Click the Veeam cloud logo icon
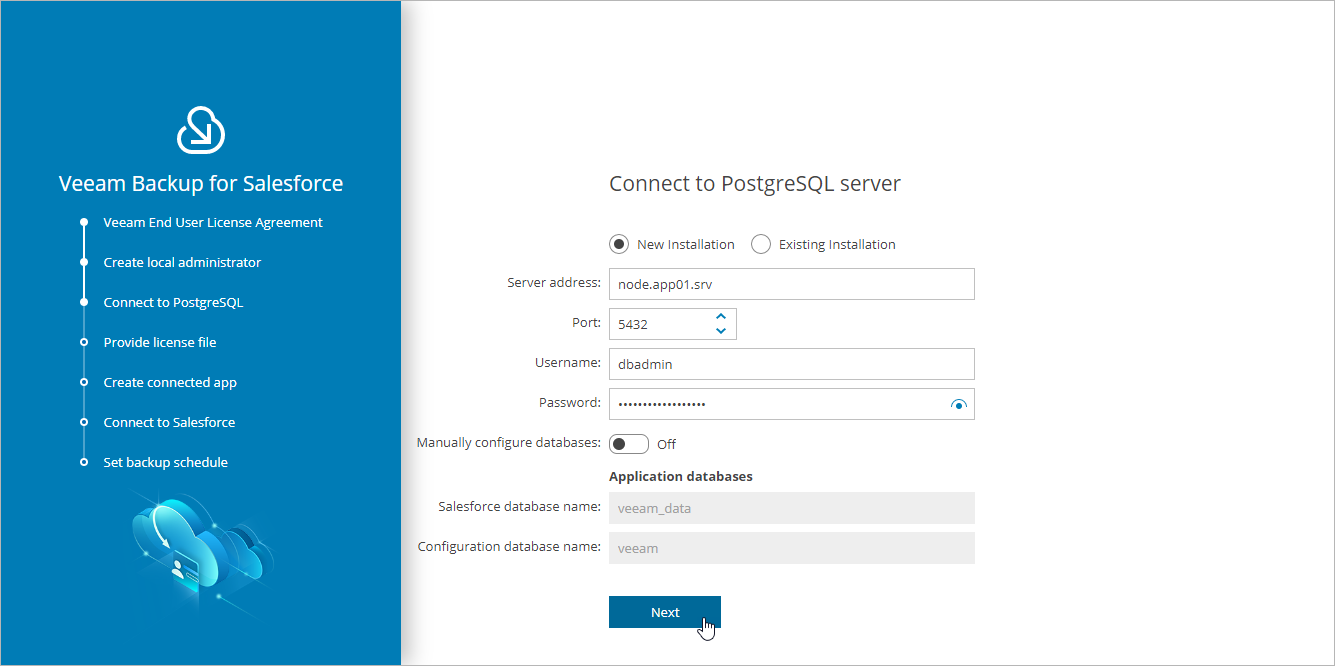 (x=201, y=130)
